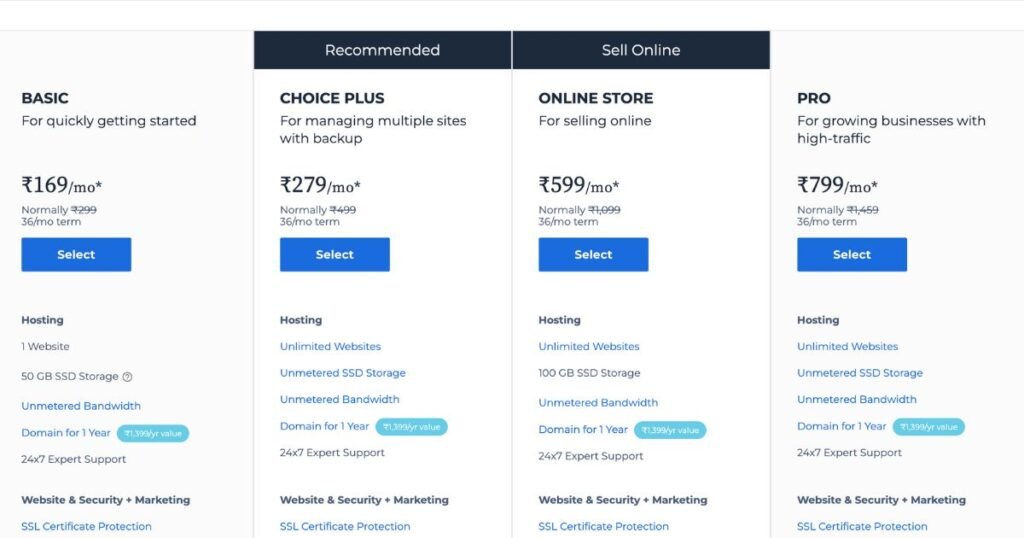Open Domain for 1 Year under Choice Plus
The height and width of the screenshot is (538, 1024).
324,426
